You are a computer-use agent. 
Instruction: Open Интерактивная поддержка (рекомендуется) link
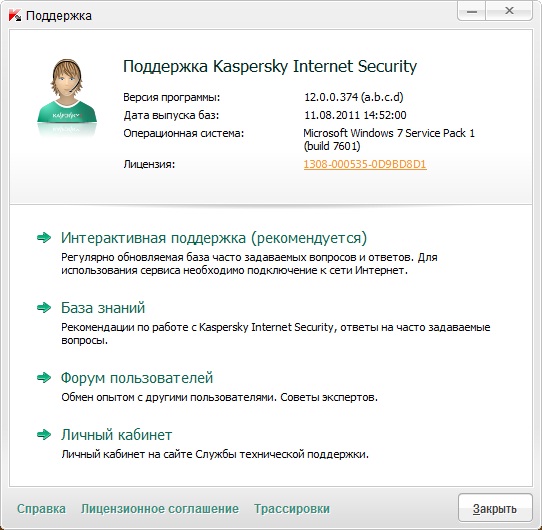coord(214,238)
